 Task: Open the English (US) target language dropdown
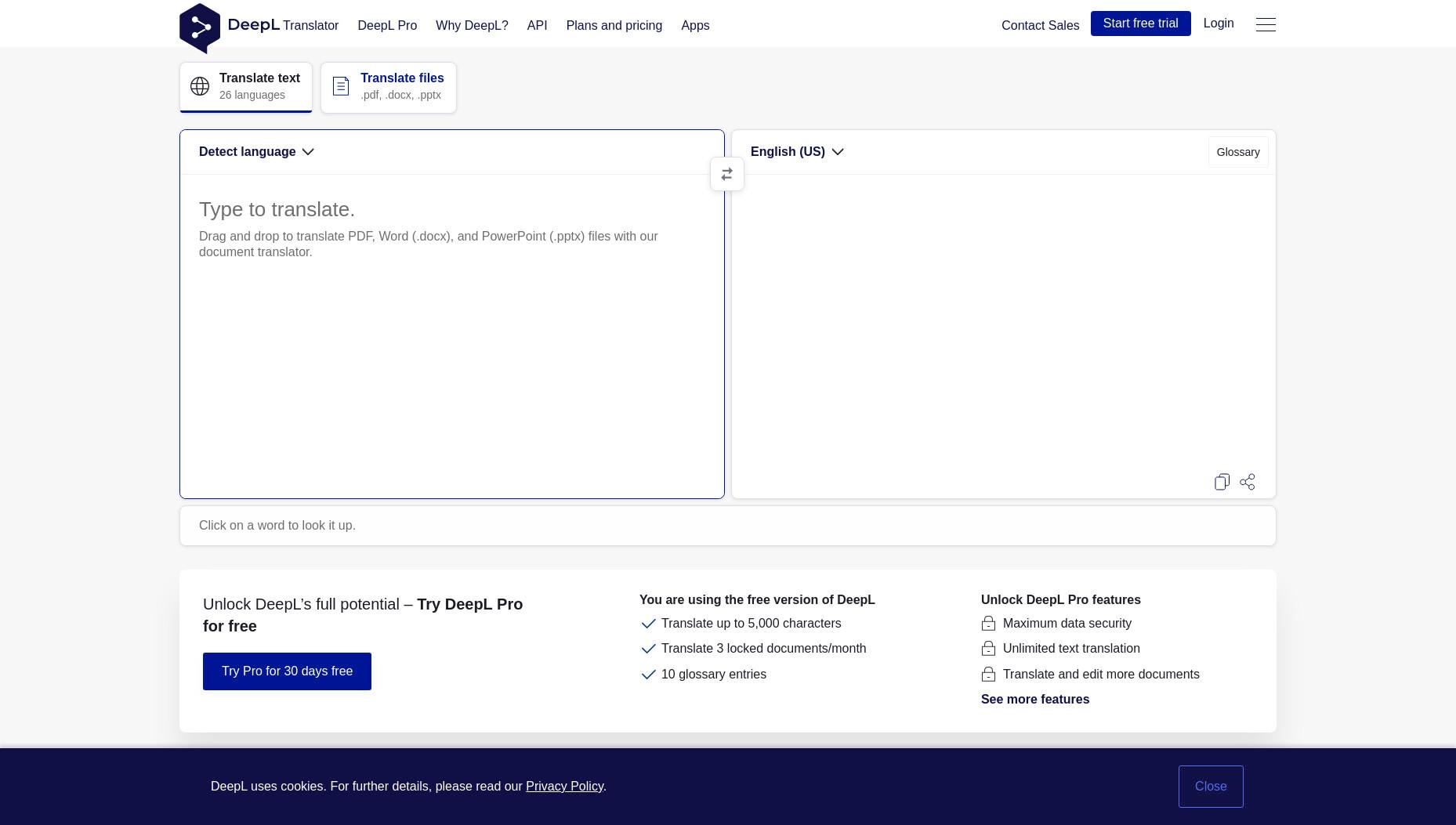pyautogui.click(x=797, y=152)
